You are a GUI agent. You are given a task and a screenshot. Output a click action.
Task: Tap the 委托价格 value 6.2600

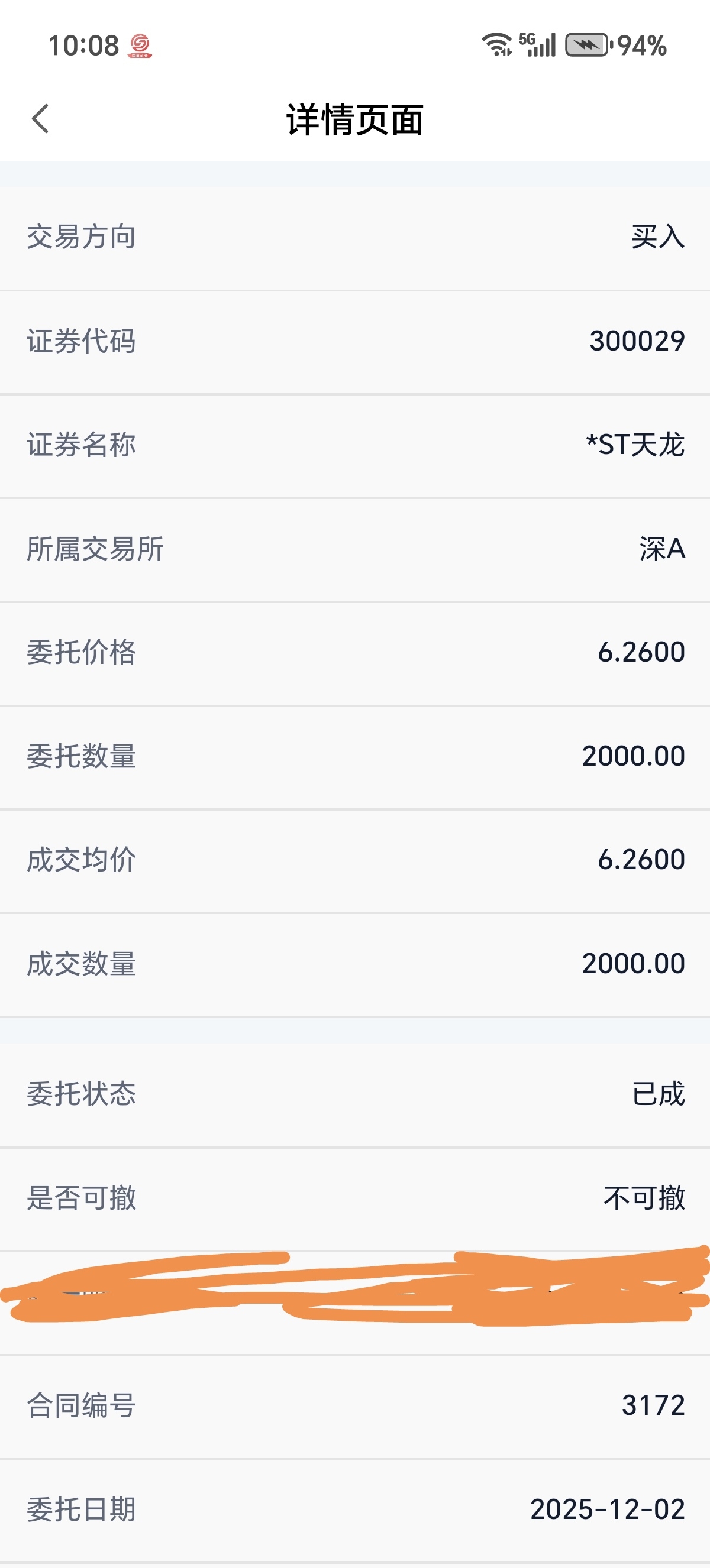641,653
